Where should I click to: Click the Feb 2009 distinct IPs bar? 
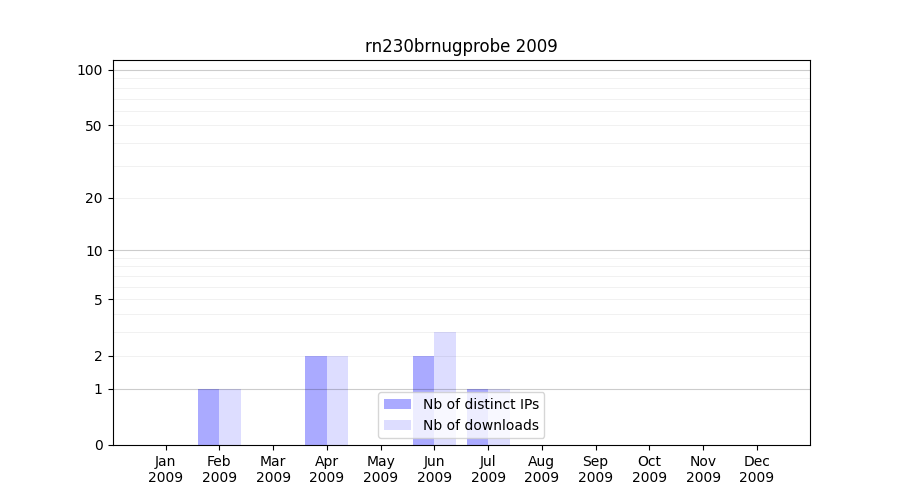coord(208,417)
